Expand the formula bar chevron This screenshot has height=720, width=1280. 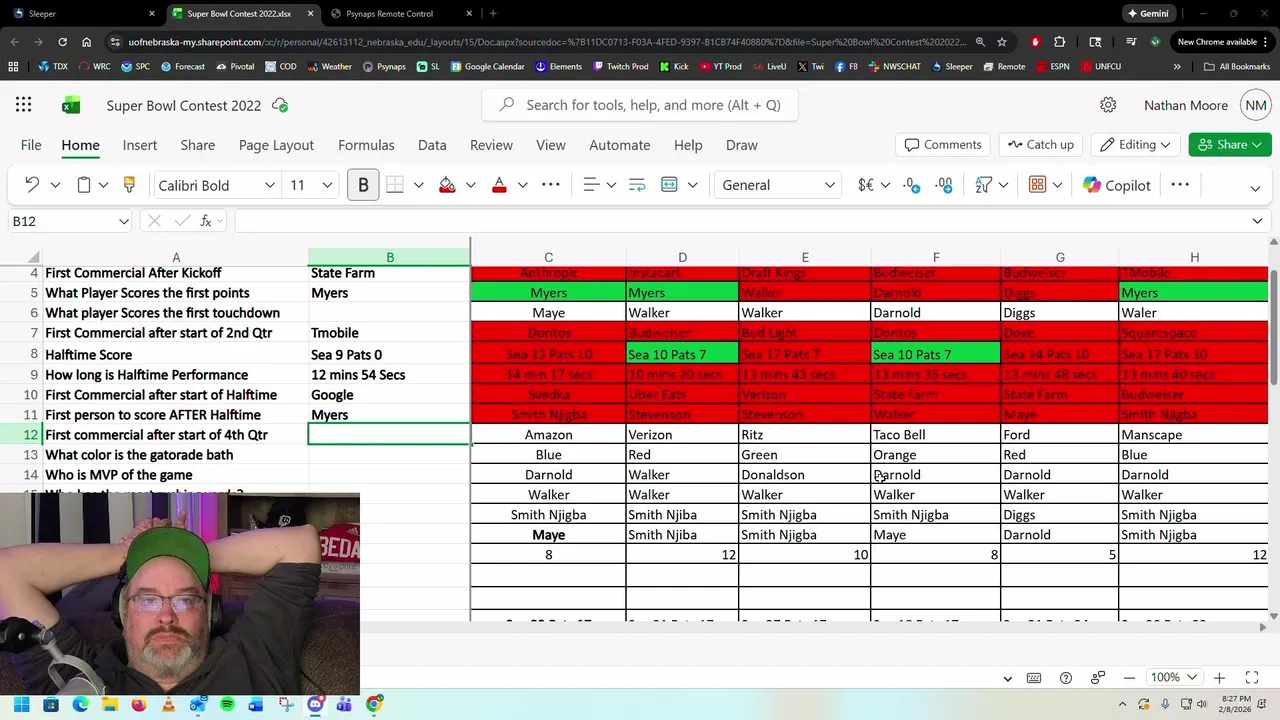coord(1257,221)
